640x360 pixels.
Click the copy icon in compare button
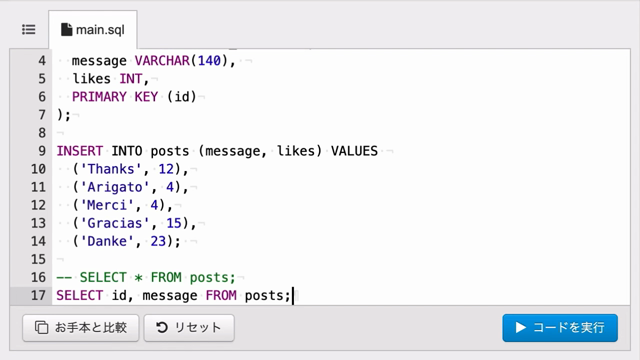(41, 327)
